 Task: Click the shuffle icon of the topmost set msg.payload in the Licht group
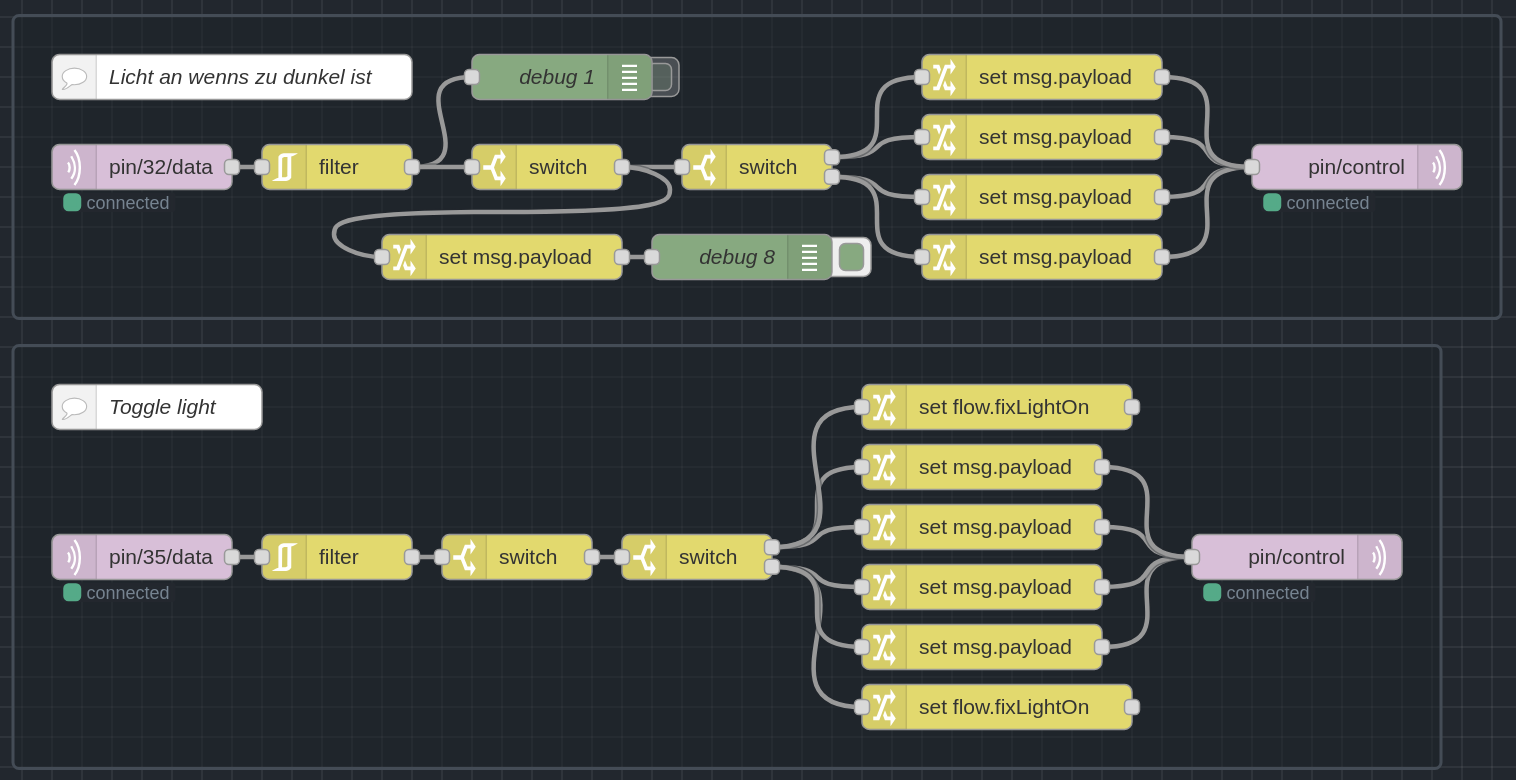click(944, 77)
